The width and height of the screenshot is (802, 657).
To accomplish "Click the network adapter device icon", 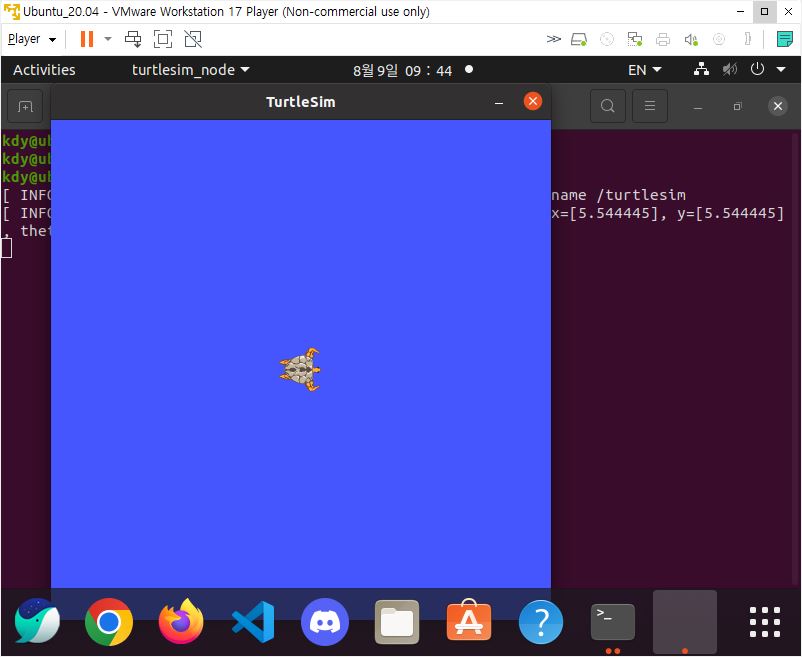I will 635,39.
